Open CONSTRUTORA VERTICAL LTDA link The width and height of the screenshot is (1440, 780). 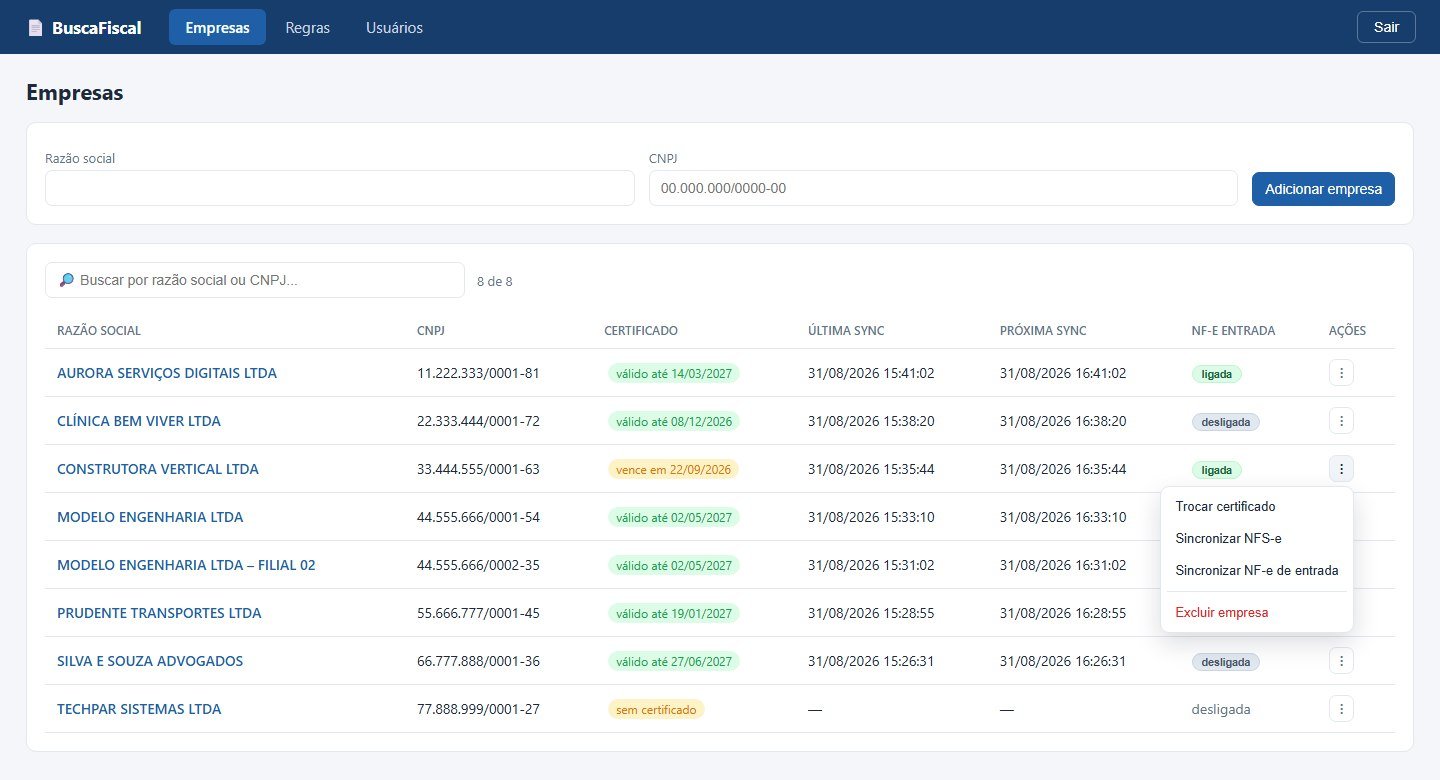click(158, 469)
